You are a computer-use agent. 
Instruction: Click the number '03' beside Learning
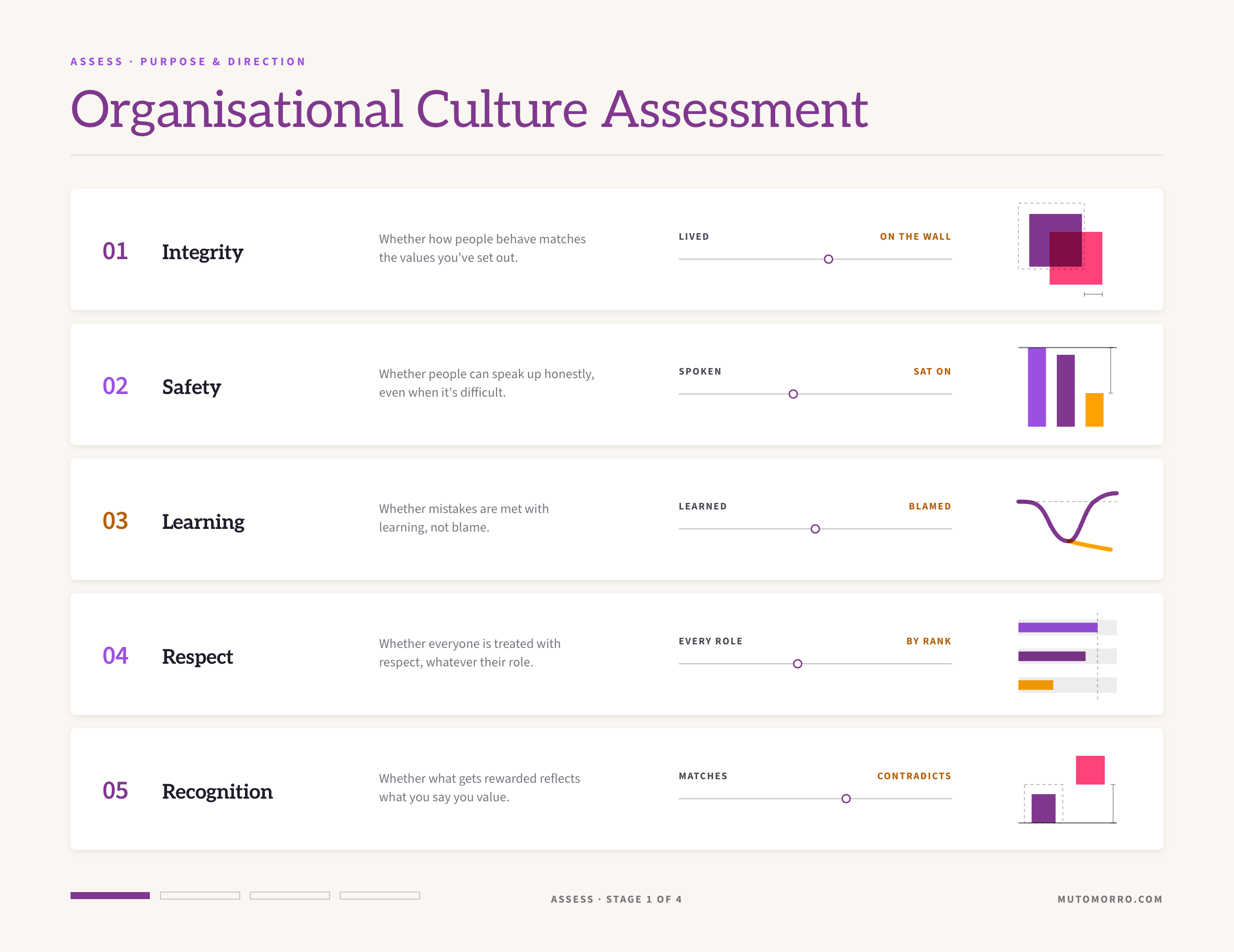point(115,521)
